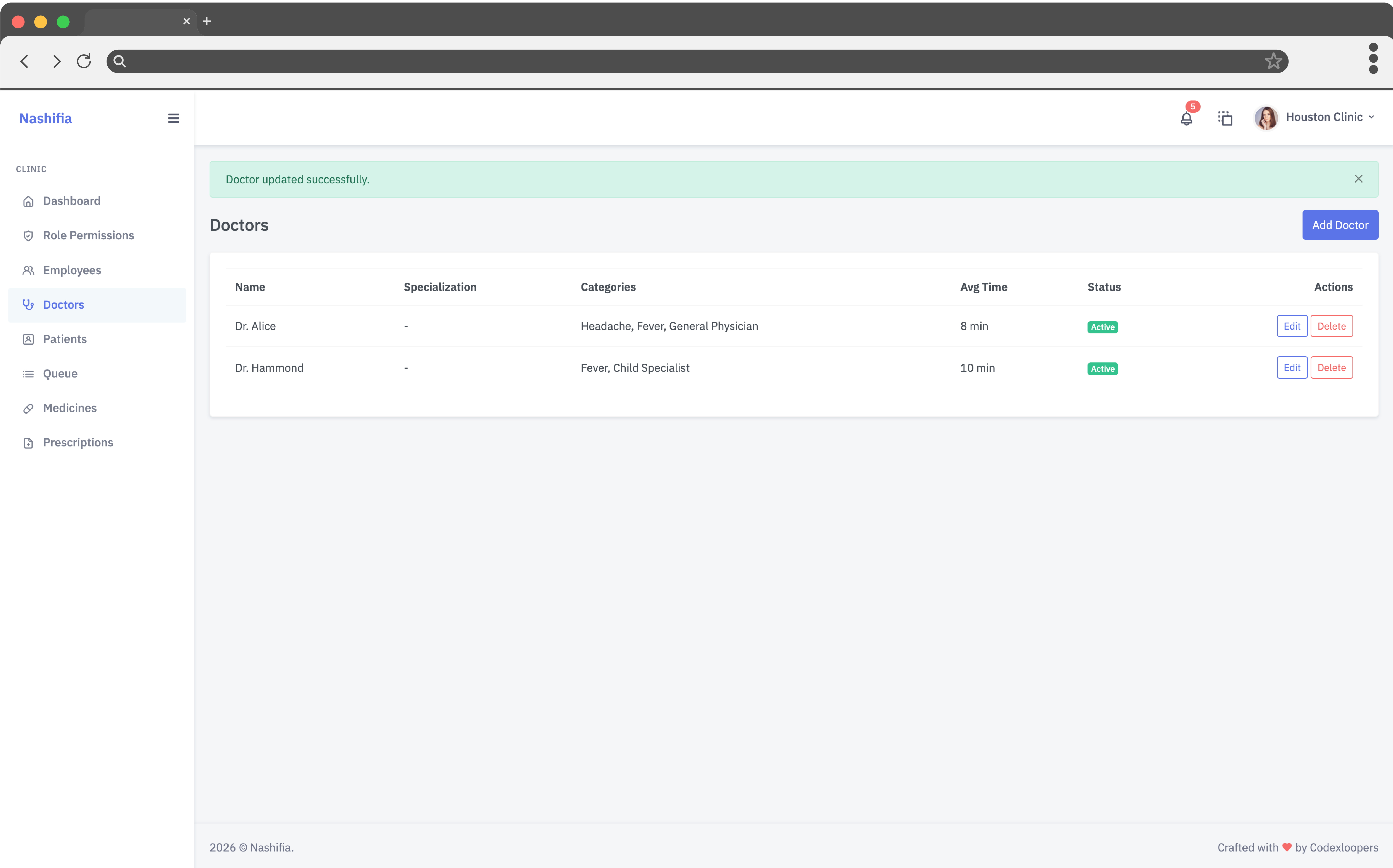Screen dimensions: 1393x868
Task: Open Role Permissions in the sidebar
Action: (x=97, y=235)
